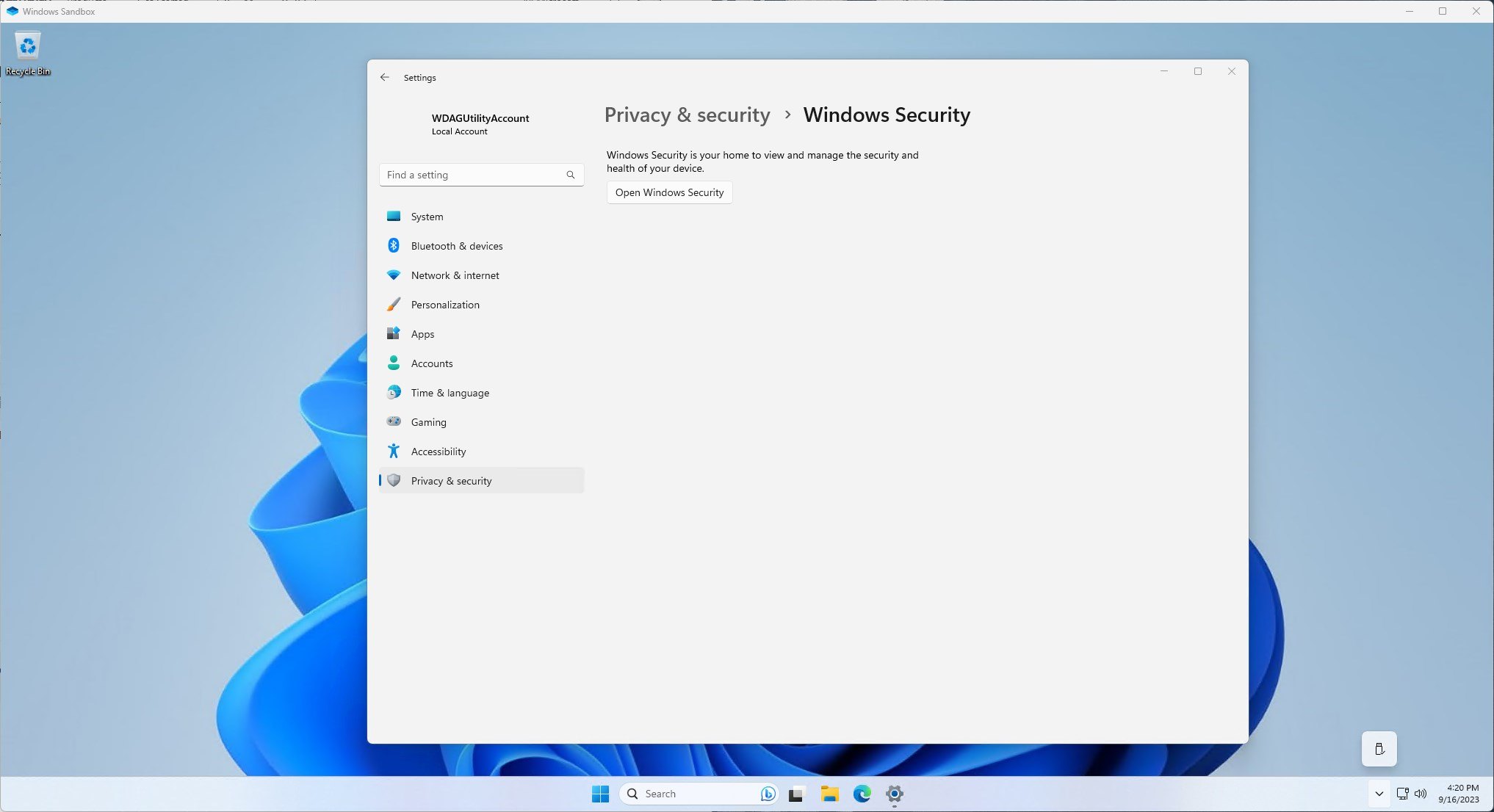Minimize the Settings window
The height and width of the screenshot is (812, 1494).
click(x=1164, y=71)
